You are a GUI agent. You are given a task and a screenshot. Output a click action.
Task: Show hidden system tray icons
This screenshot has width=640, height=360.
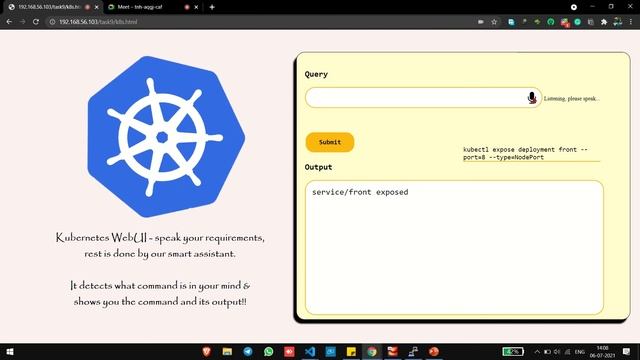tap(537, 351)
